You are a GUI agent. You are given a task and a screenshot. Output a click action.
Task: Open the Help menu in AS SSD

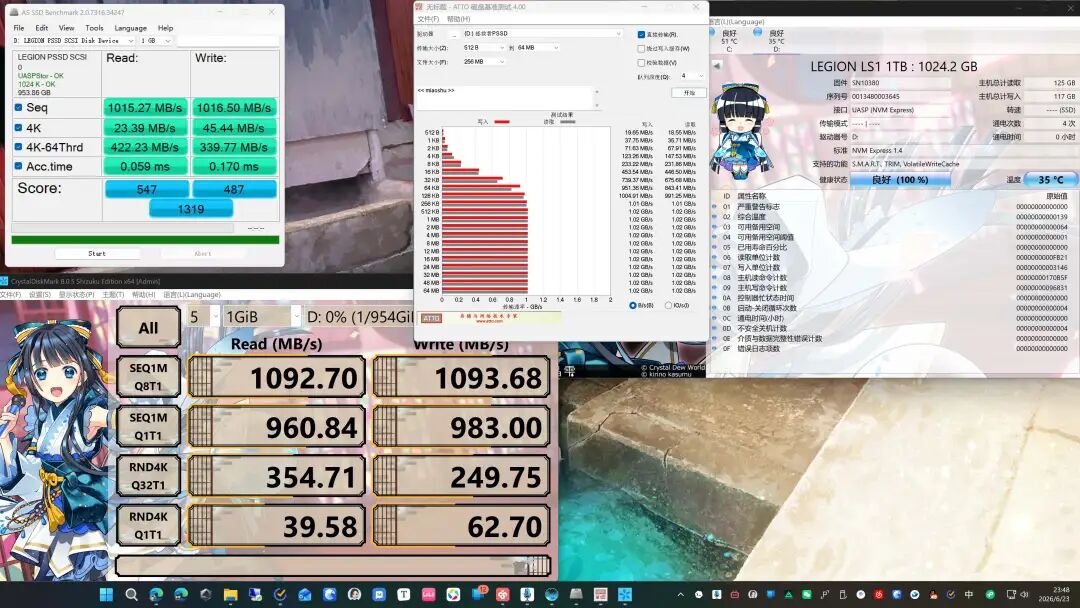click(x=165, y=28)
